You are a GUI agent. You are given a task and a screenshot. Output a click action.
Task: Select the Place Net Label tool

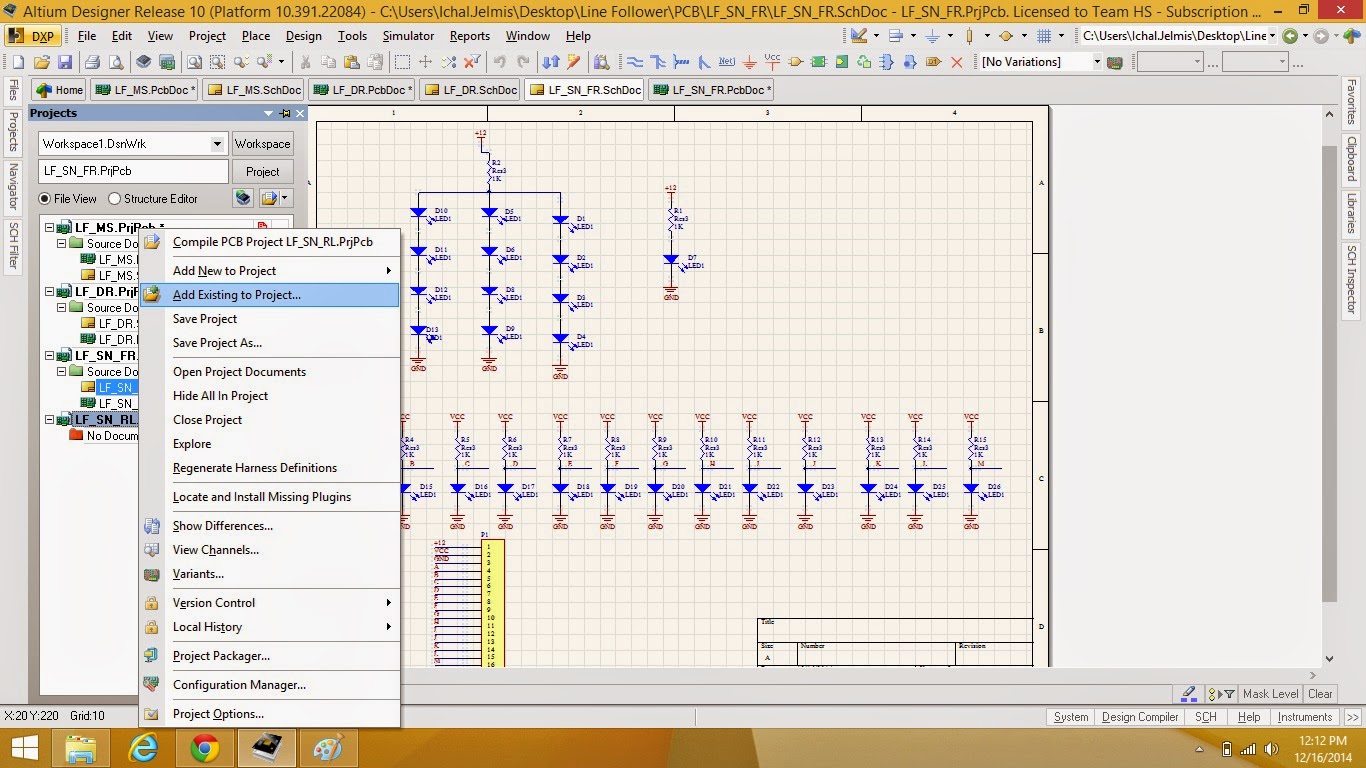[x=727, y=62]
